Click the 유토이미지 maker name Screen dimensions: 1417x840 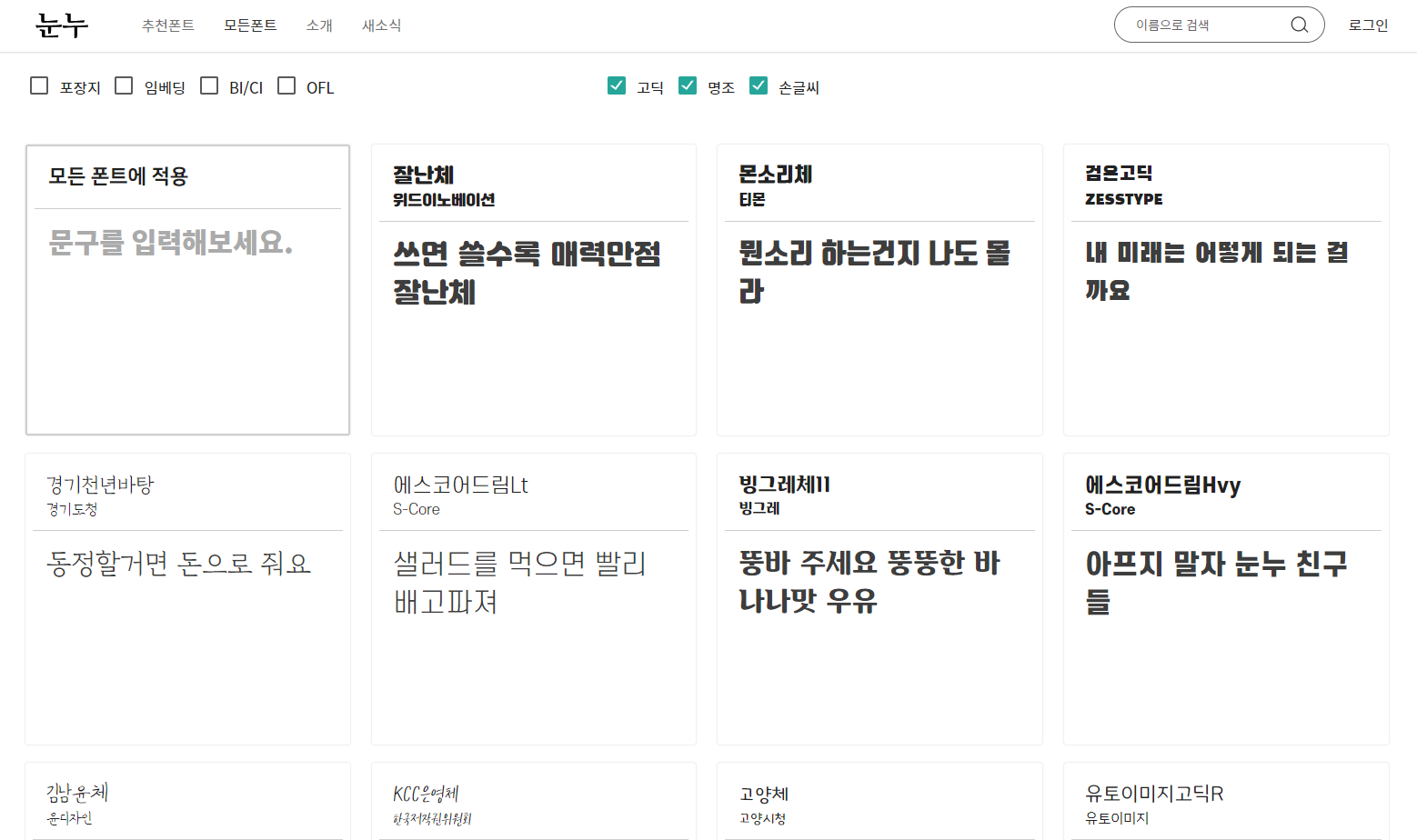1117,818
